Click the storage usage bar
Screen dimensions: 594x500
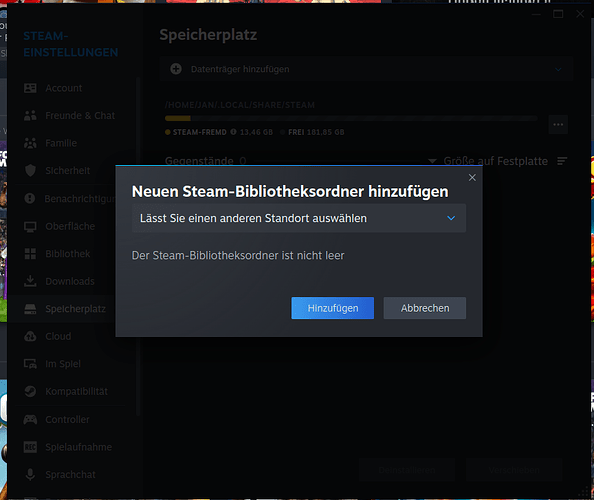tap(351, 119)
